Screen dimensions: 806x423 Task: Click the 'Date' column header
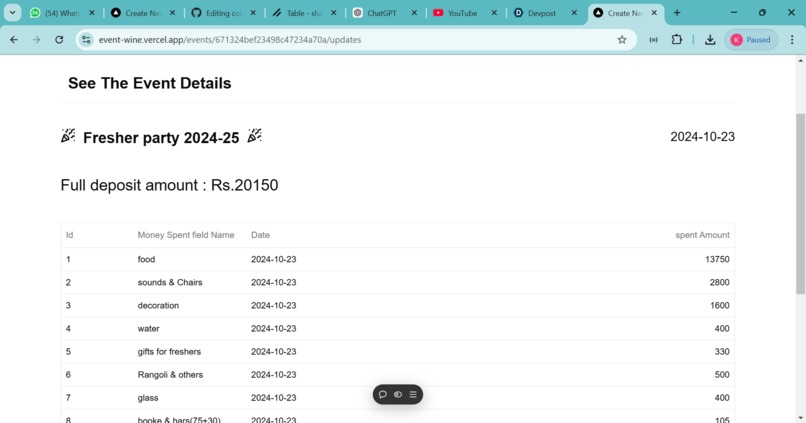260,235
